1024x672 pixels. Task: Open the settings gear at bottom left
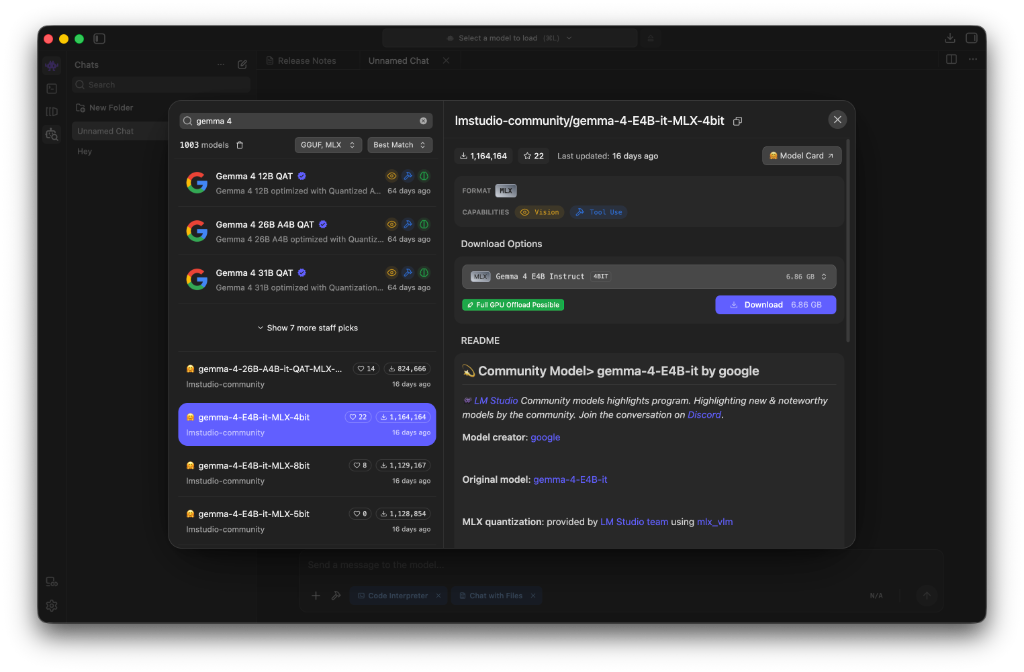(52, 606)
